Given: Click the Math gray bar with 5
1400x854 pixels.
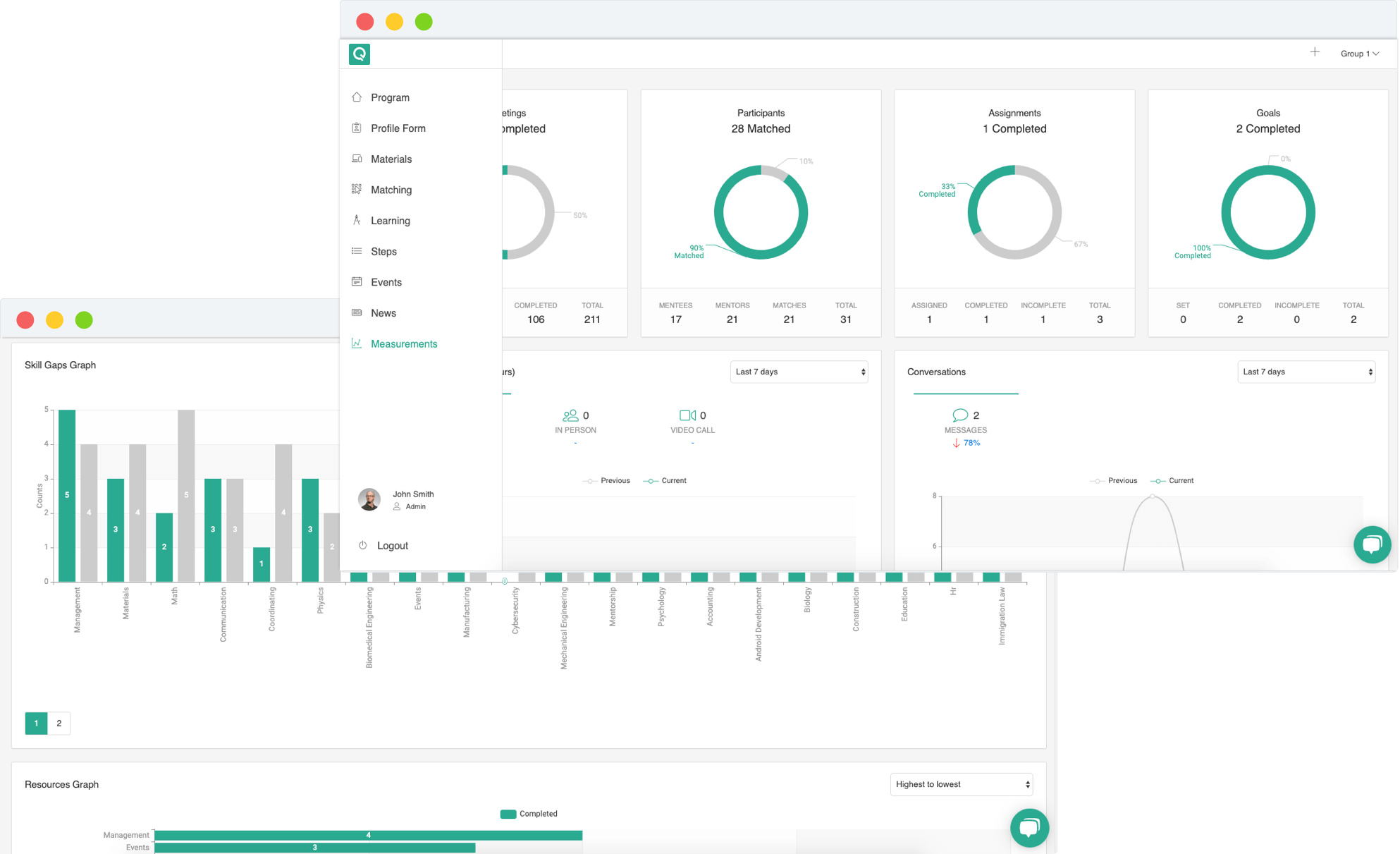Looking at the screenshot, I should [186, 495].
